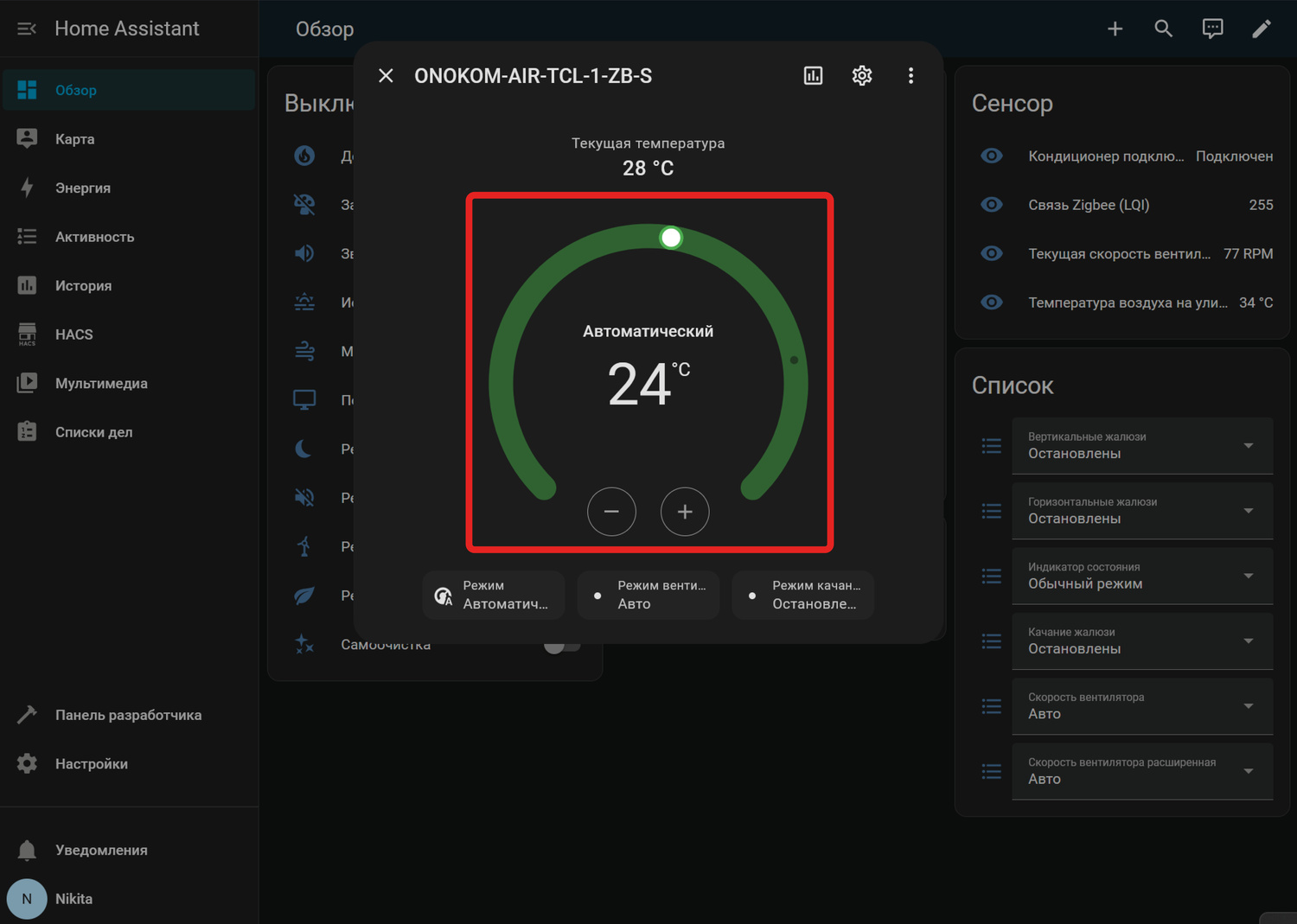Click the eye icon for Текущая скорость вентилятора

click(992, 253)
